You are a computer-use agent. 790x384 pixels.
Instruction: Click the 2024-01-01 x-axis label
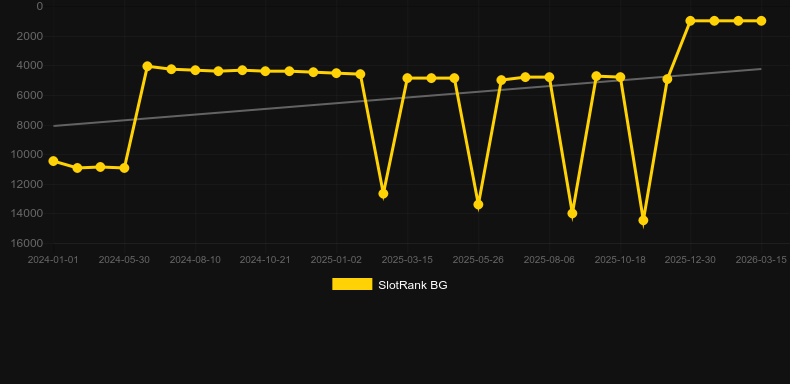[53, 260]
